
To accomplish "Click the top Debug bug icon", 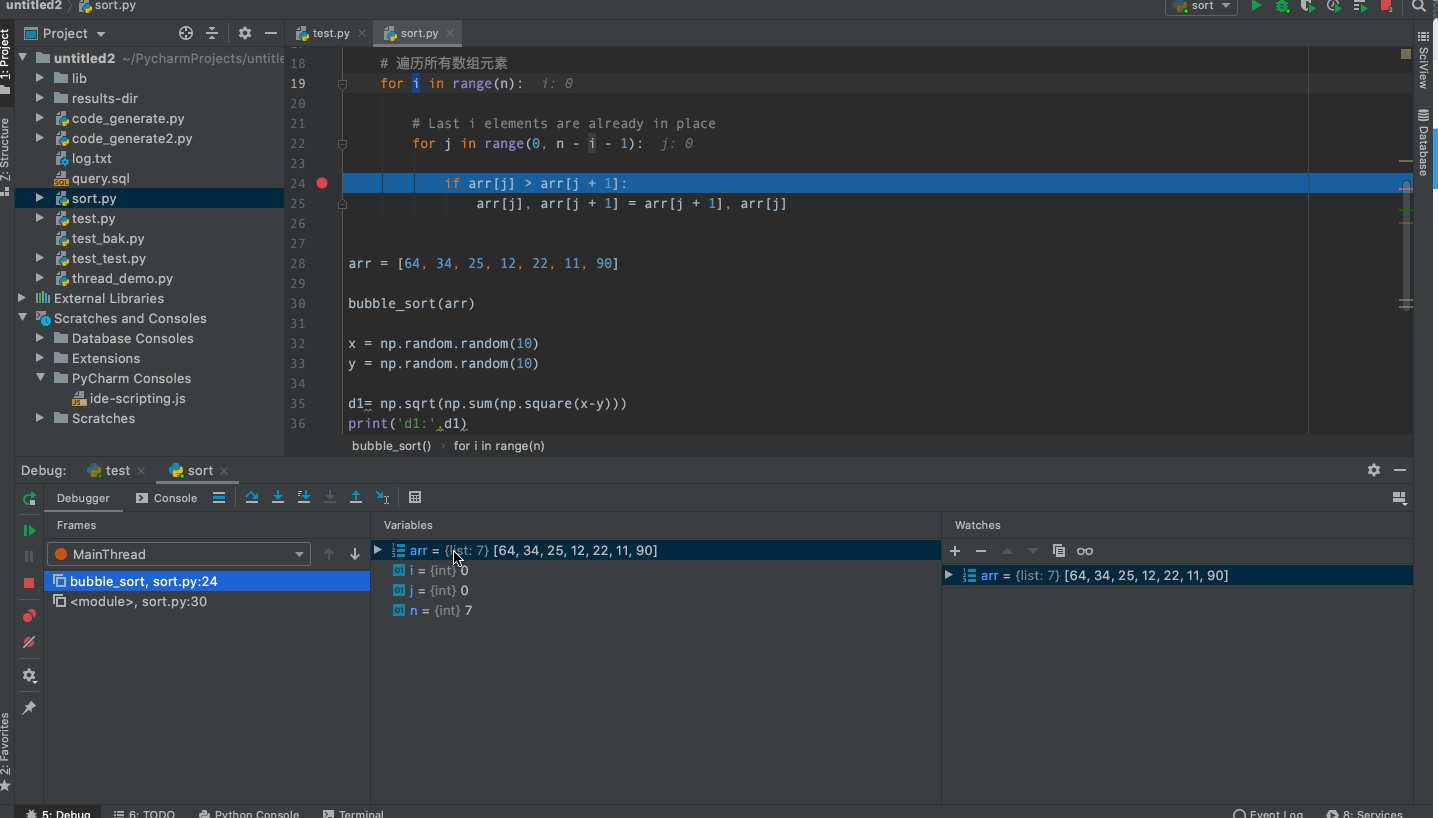I will (x=1283, y=6).
